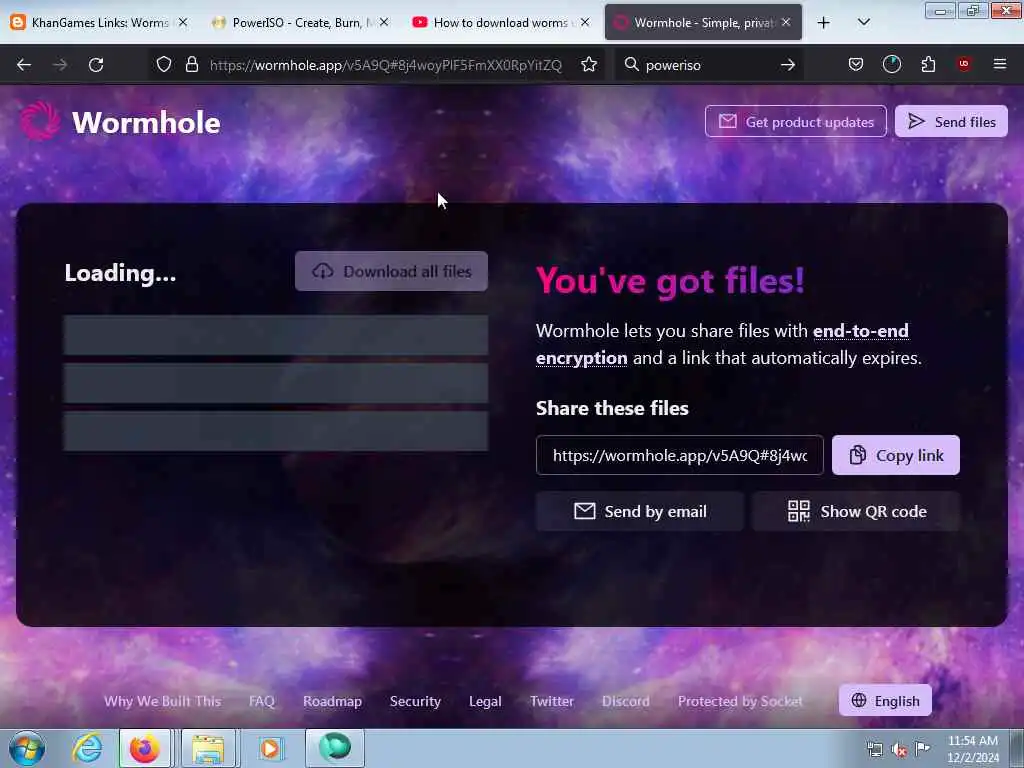Screen dimensions: 1024x768
Task: Click the poweriso search box
Action: [x=709, y=65]
